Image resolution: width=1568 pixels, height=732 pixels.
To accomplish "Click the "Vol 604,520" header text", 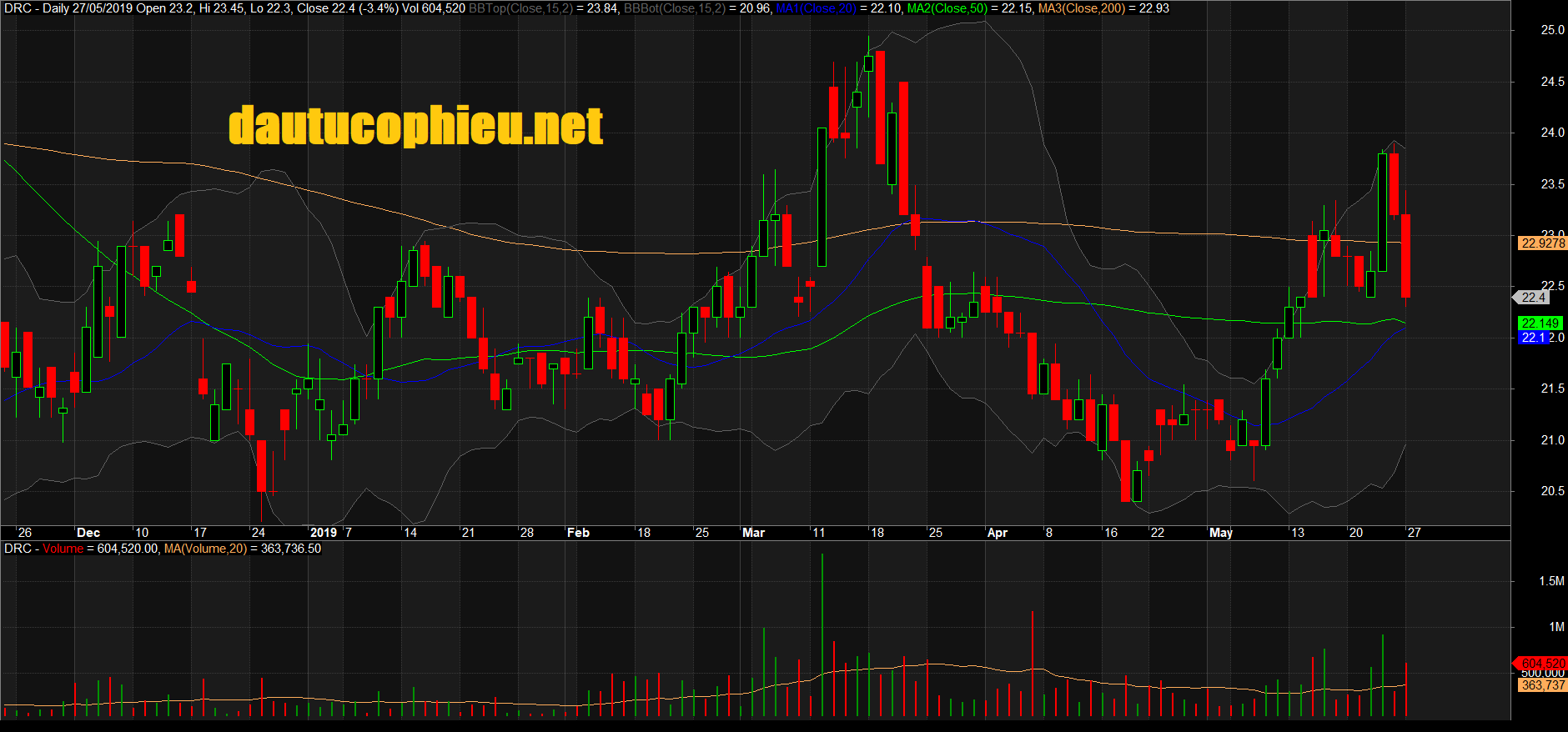I will click(x=434, y=8).
